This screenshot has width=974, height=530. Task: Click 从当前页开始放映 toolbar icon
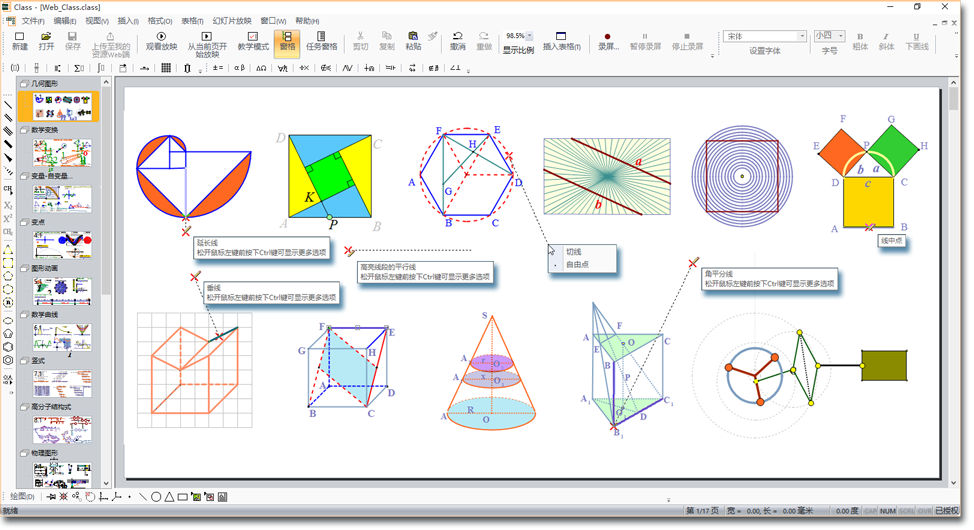tap(207, 42)
